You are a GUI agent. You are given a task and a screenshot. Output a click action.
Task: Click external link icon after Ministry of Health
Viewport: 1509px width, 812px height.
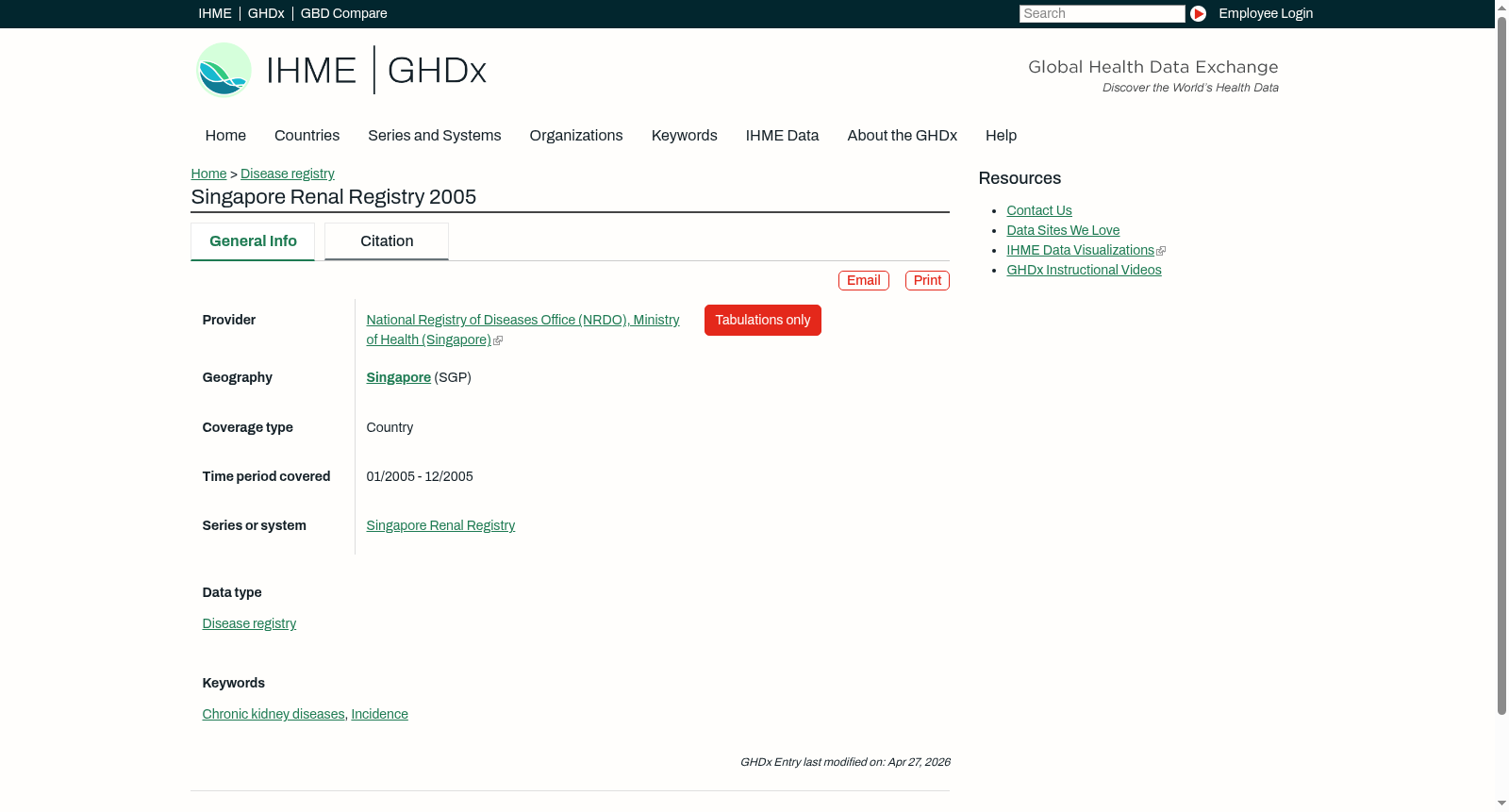point(498,340)
